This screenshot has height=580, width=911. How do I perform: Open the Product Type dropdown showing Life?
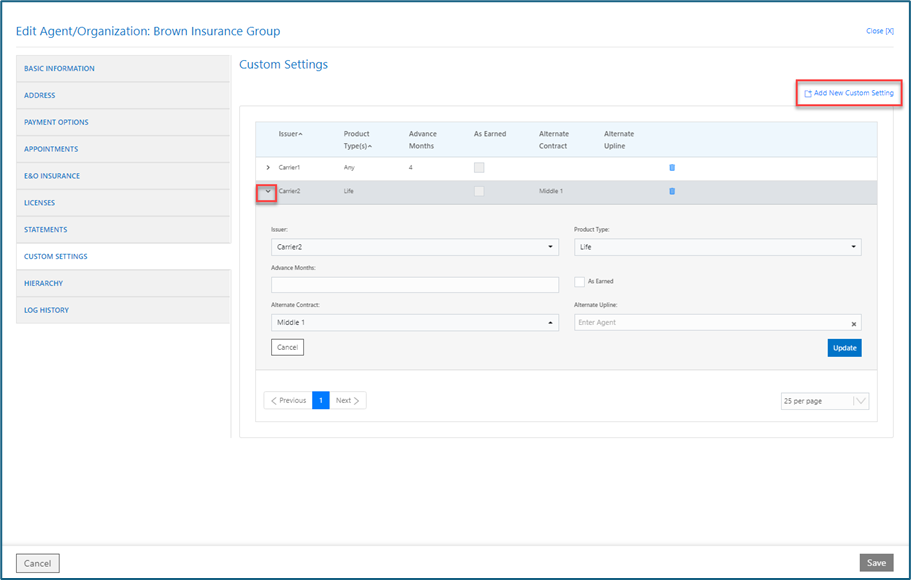click(718, 247)
